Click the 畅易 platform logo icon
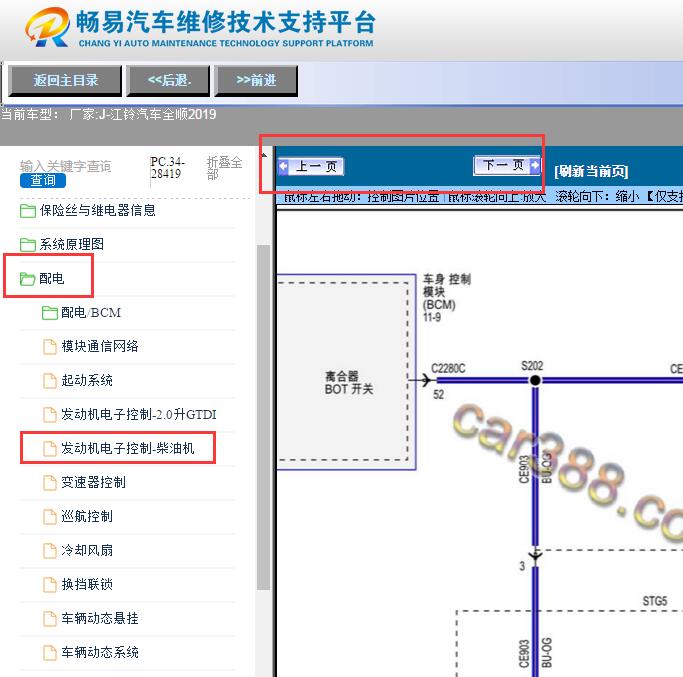The width and height of the screenshot is (683, 677). (47, 27)
